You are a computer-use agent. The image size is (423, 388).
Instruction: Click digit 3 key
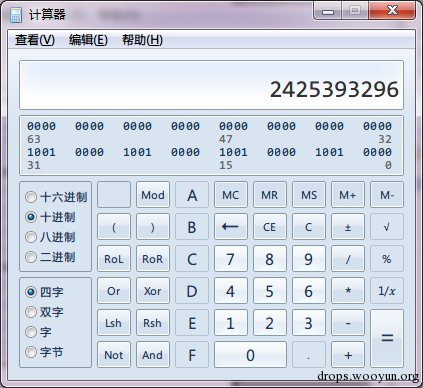click(309, 323)
